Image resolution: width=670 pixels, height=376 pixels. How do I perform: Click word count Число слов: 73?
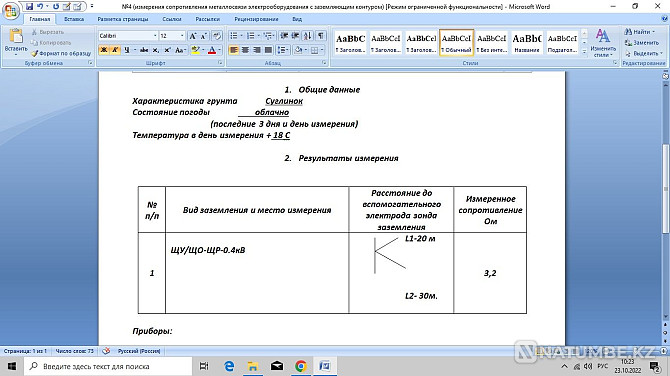[74, 351]
